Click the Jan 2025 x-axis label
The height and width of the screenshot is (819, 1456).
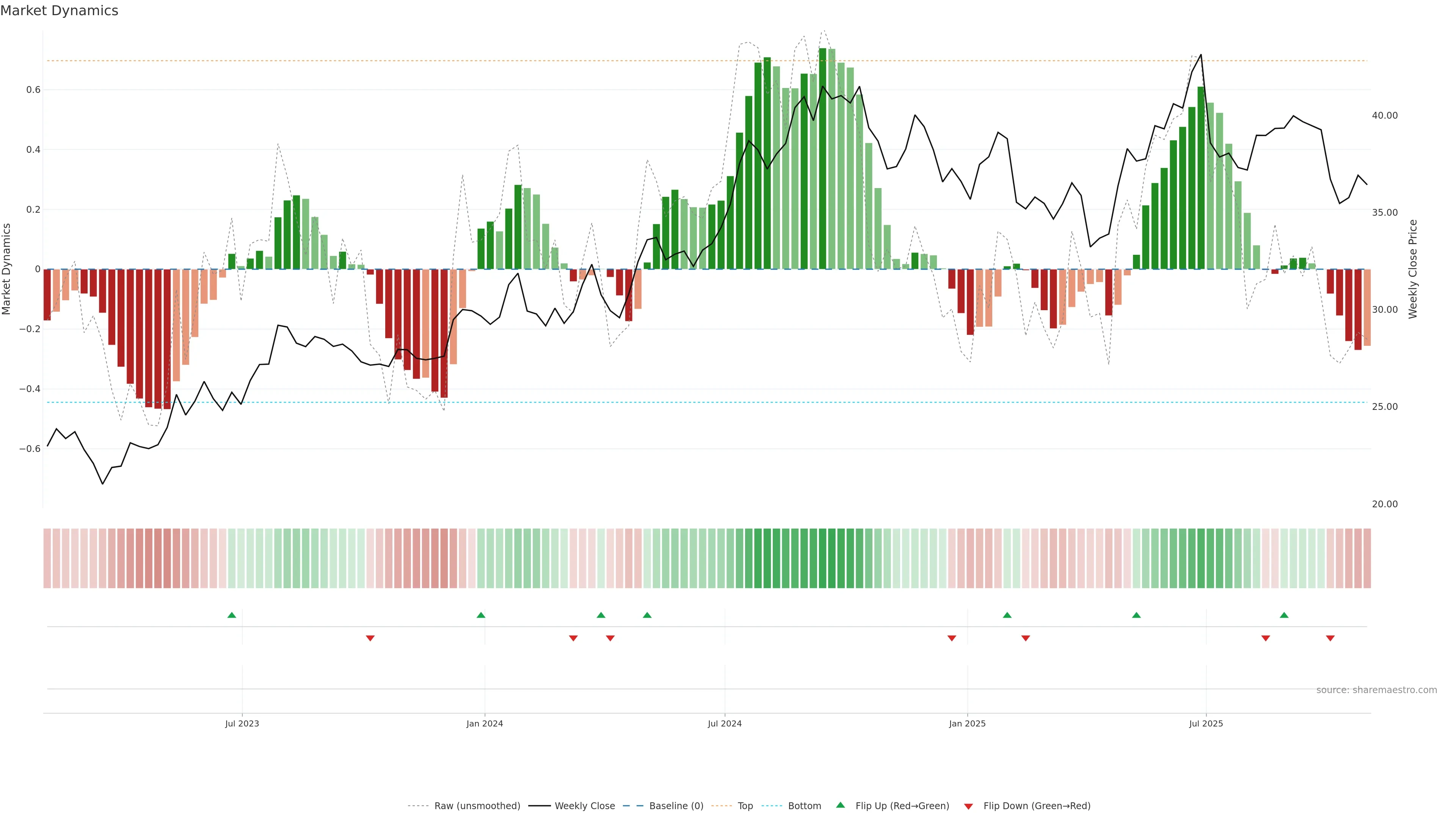coord(967,723)
